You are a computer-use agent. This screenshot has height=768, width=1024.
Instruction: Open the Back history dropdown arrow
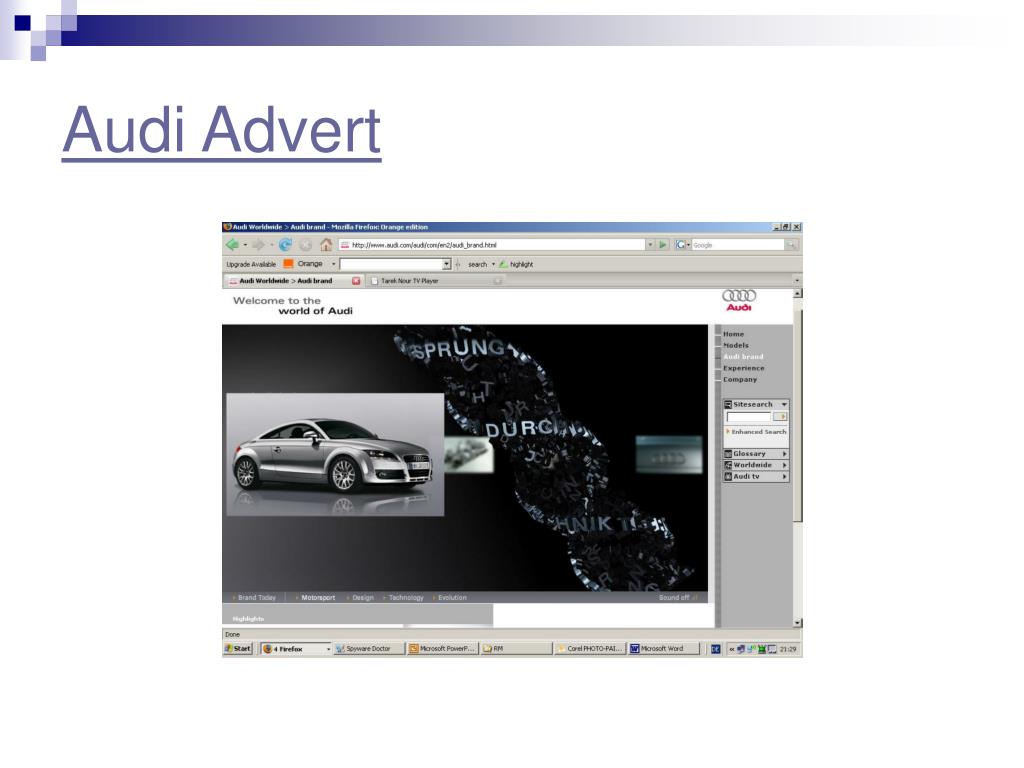[x=246, y=246]
